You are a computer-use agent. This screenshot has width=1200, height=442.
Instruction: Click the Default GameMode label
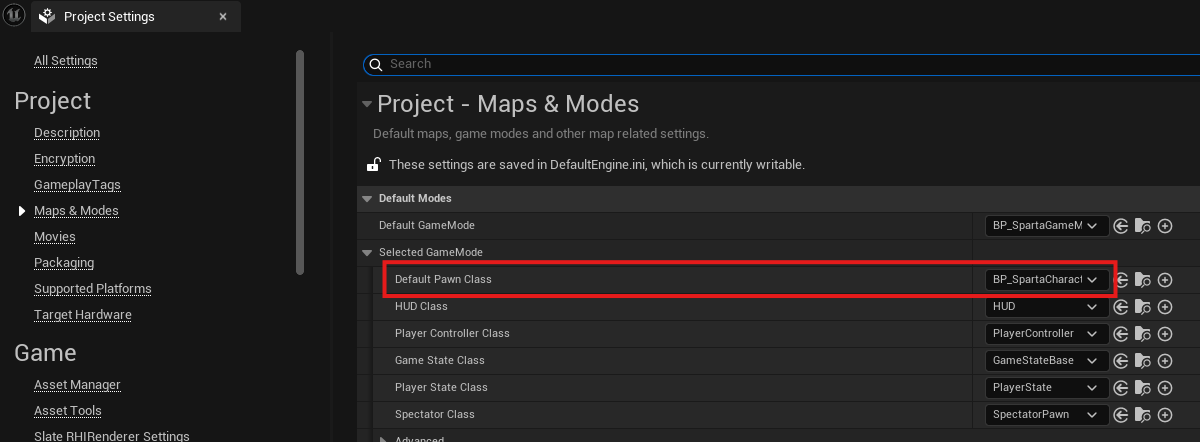click(427, 225)
